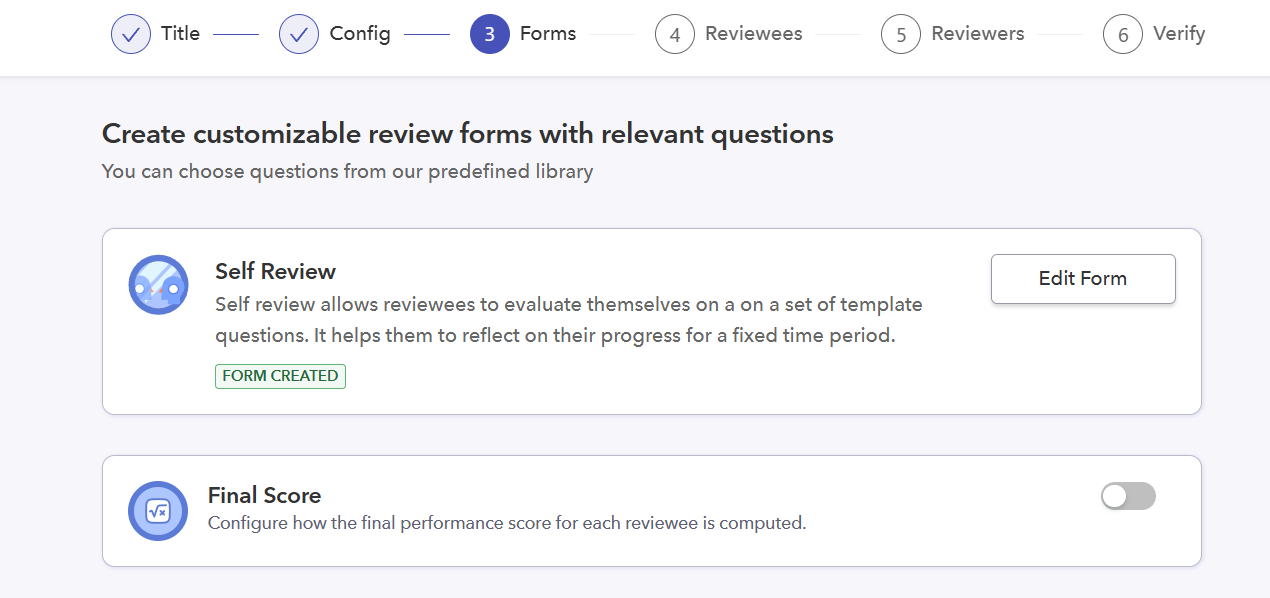Go to the Config step label
Image resolution: width=1270 pixels, height=598 pixels.
(360, 33)
